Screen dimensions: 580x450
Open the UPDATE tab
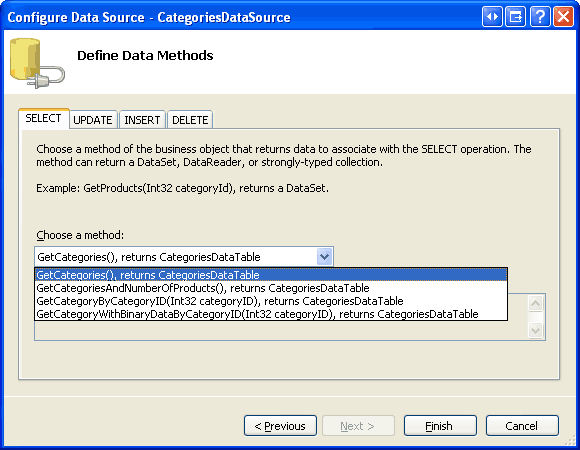click(x=93, y=120)
